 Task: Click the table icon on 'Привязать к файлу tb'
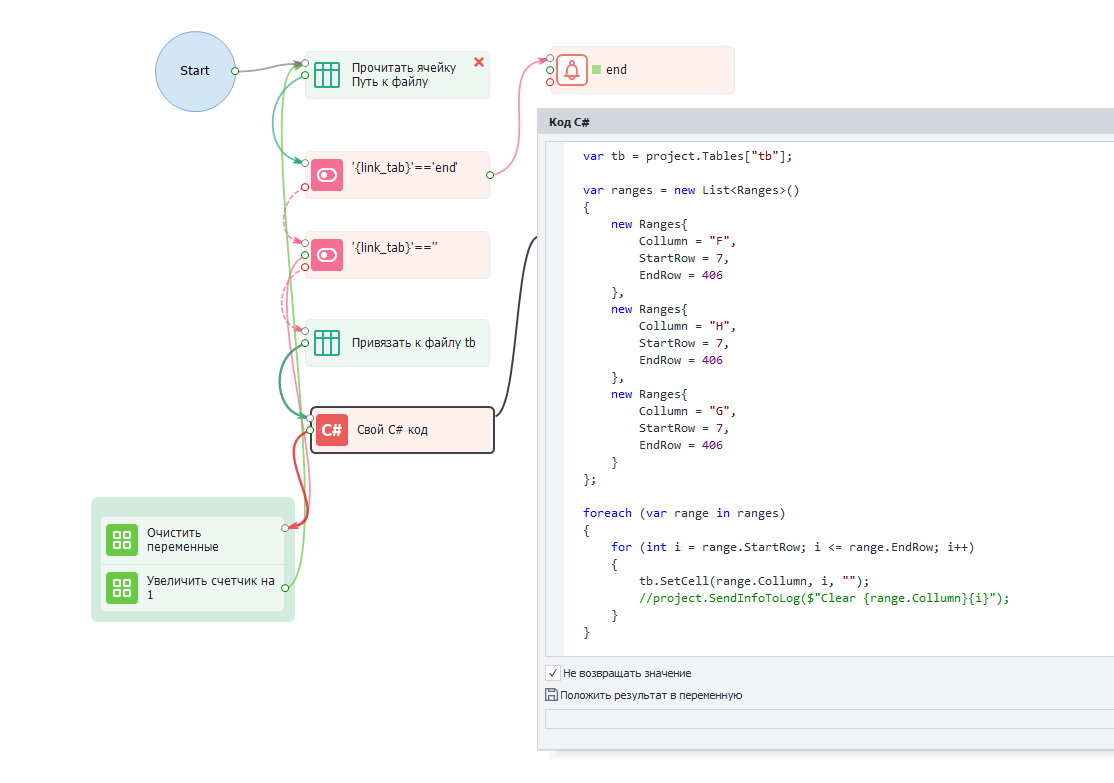pos(327,343)
